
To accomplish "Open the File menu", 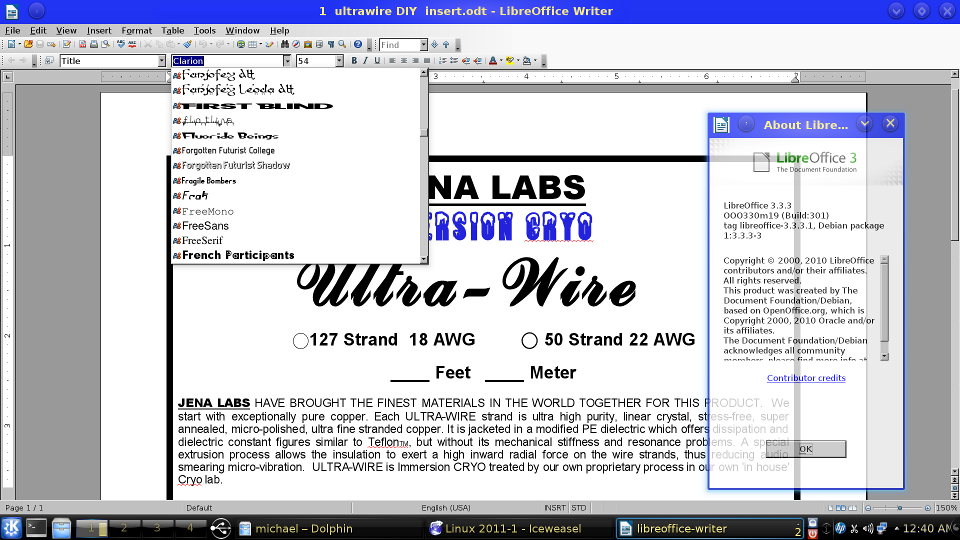I will click(12, 31).
